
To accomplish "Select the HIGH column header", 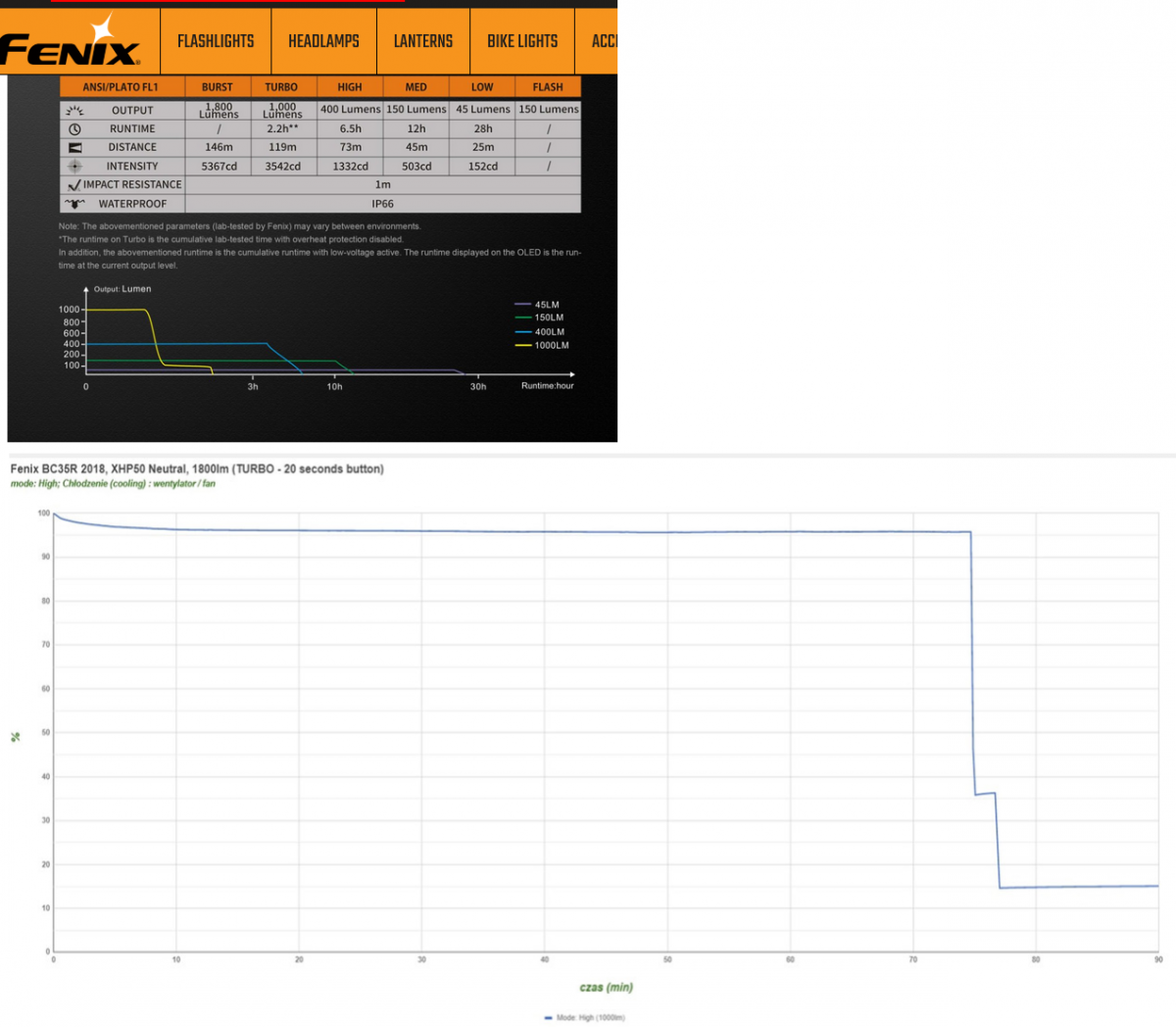I will tap(350, 87).
